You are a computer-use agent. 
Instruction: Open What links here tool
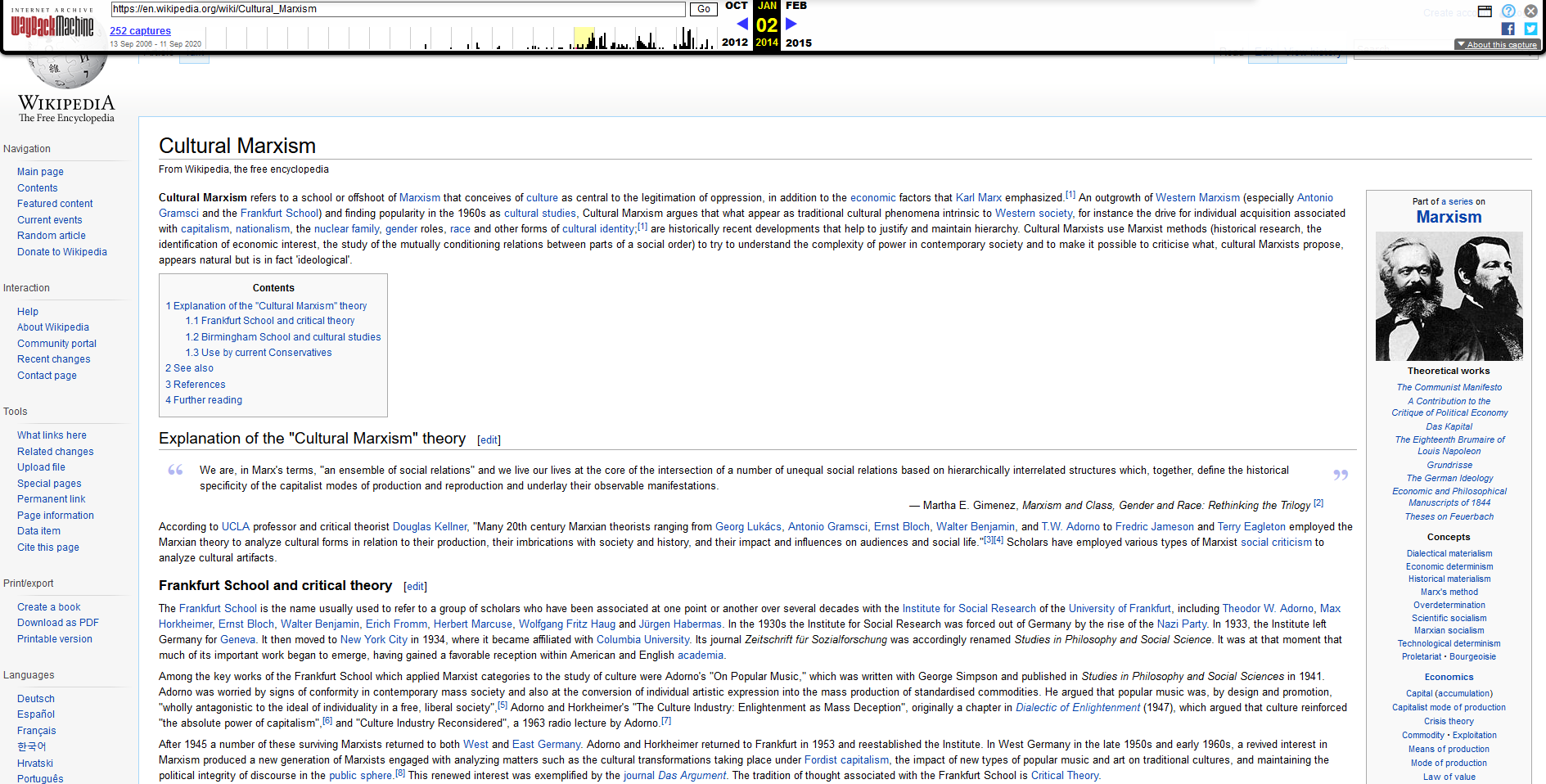point(52,435)
